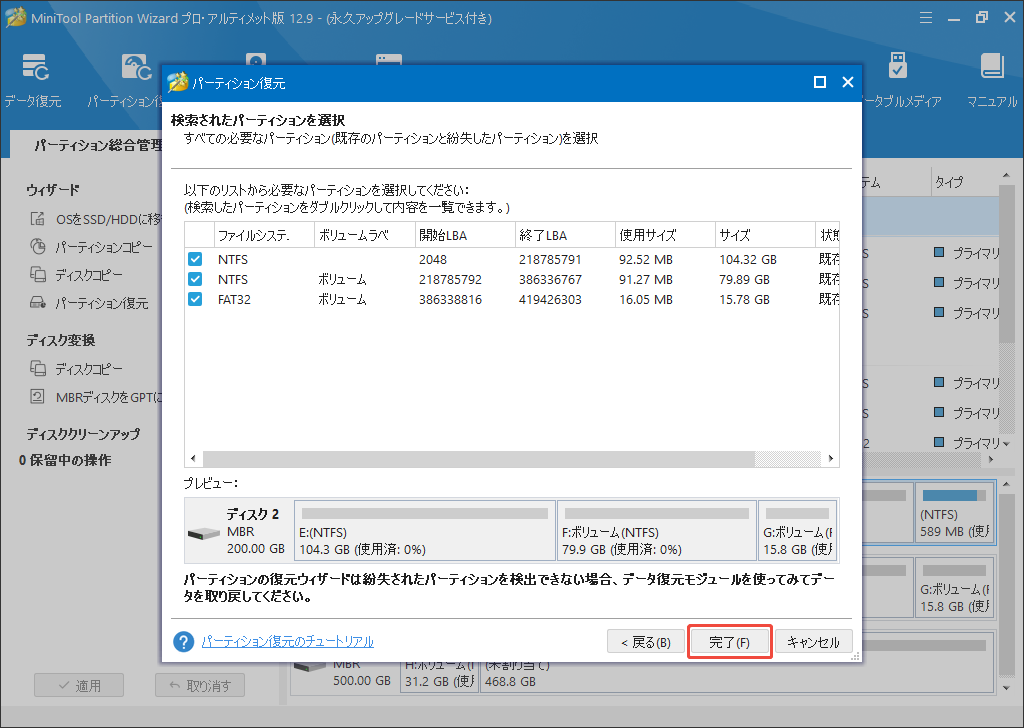Click the ディスククリーンアップ sidebar heading

(83, 434)
